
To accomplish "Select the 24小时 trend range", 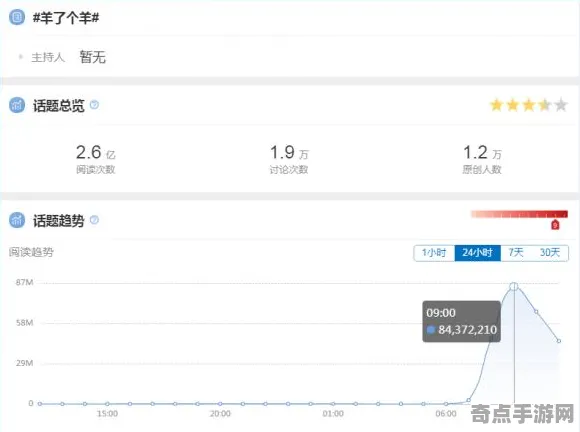I will pos(478,253).
